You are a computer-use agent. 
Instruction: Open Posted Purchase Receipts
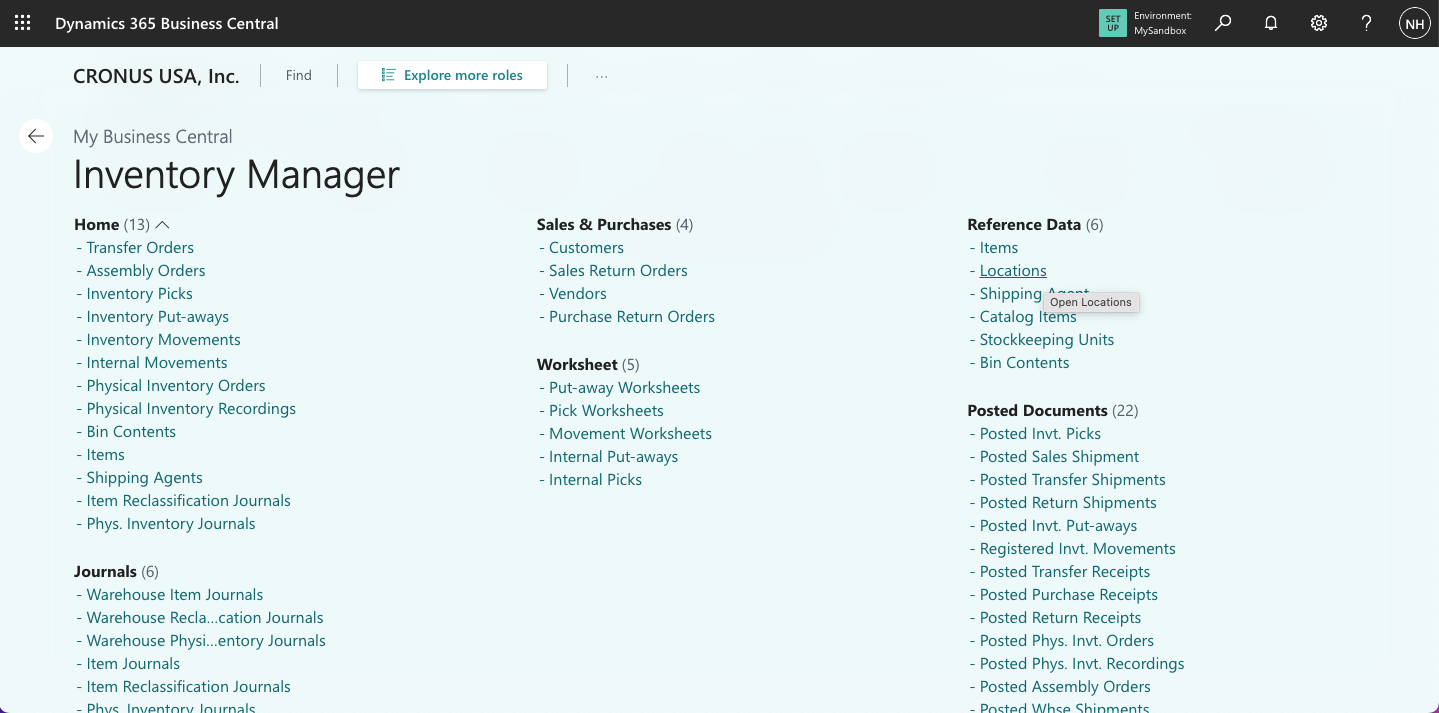click(x=1069, y=595)
